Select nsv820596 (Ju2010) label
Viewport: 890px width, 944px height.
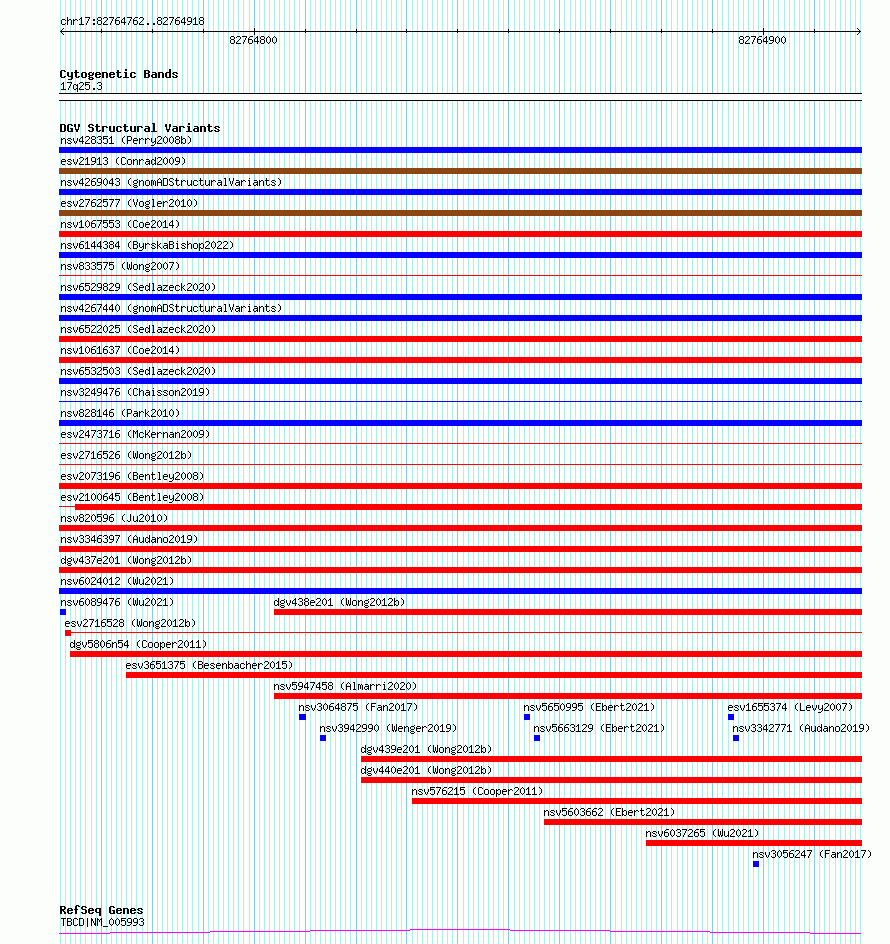pyautogui.click(x=114, y=518)
